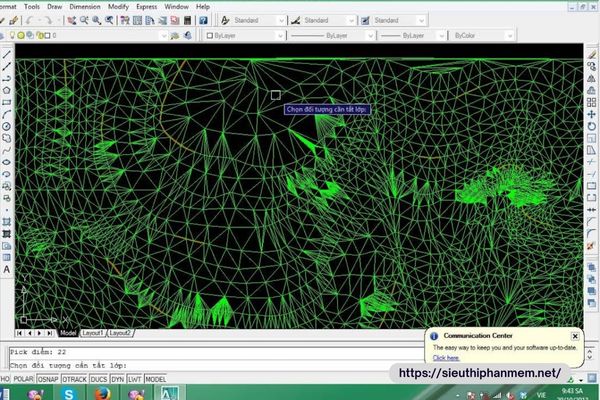Expand the Undo history dropdown arrow
The height and width of the screenshot is (400, 600).
tap(38, 20)
